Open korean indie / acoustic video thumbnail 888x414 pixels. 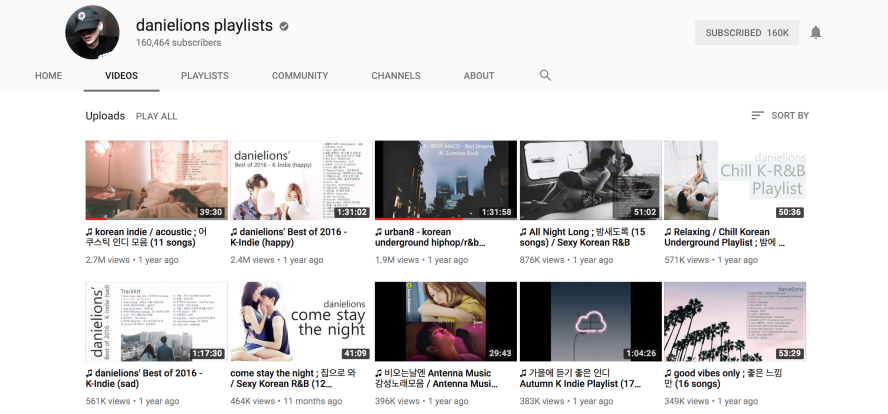[x=156, y=180]
